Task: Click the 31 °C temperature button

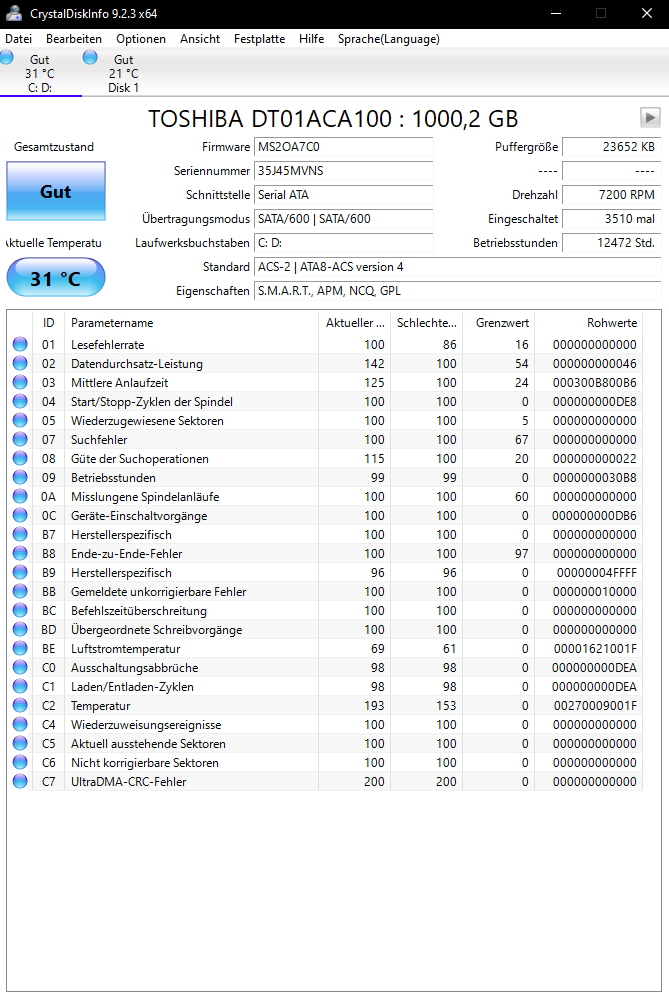Action: tap(56, 278)
